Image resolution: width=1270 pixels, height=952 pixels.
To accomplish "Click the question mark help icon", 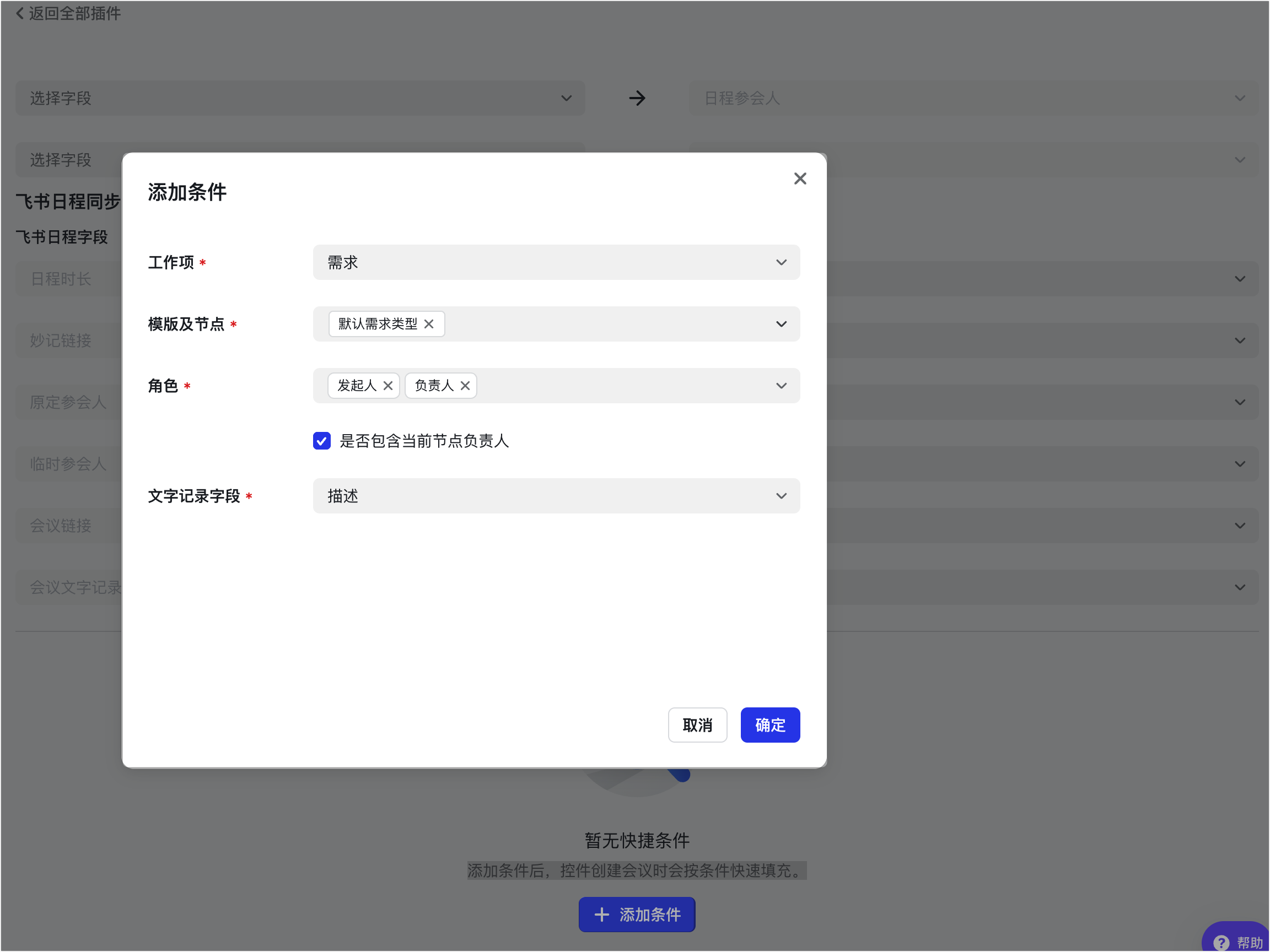I will (1220, 942).
